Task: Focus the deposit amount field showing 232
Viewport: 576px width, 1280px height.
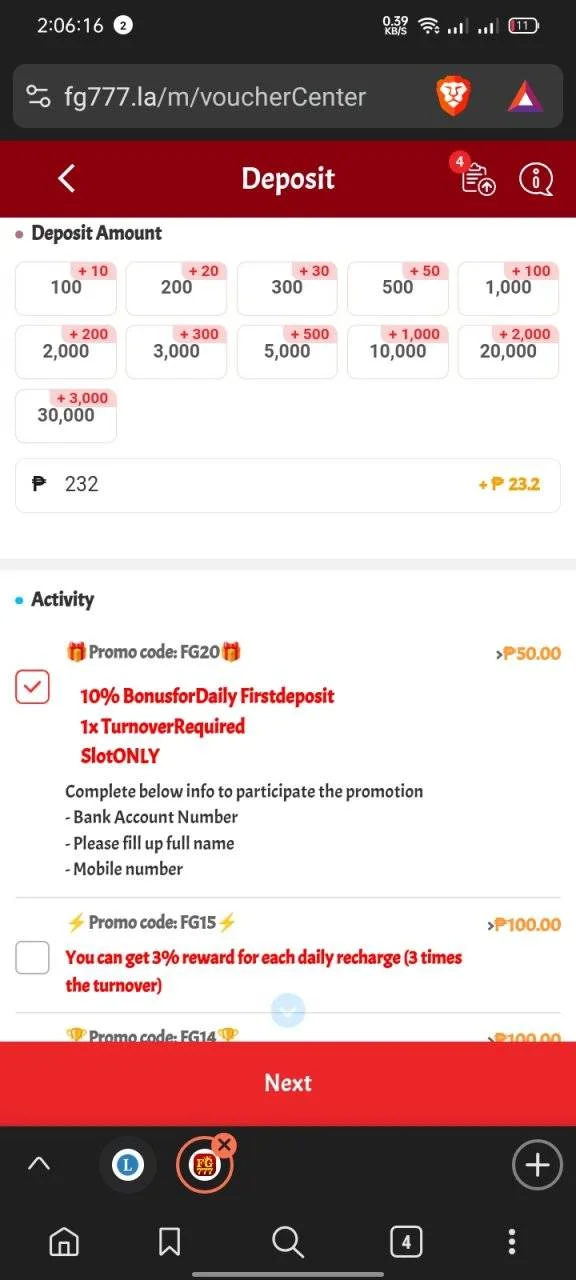Action: pyautogui.click(x=288, y=485)
